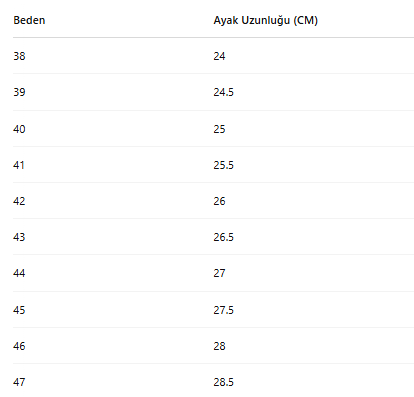Select size 38 in Beden column

click(19, 56)
